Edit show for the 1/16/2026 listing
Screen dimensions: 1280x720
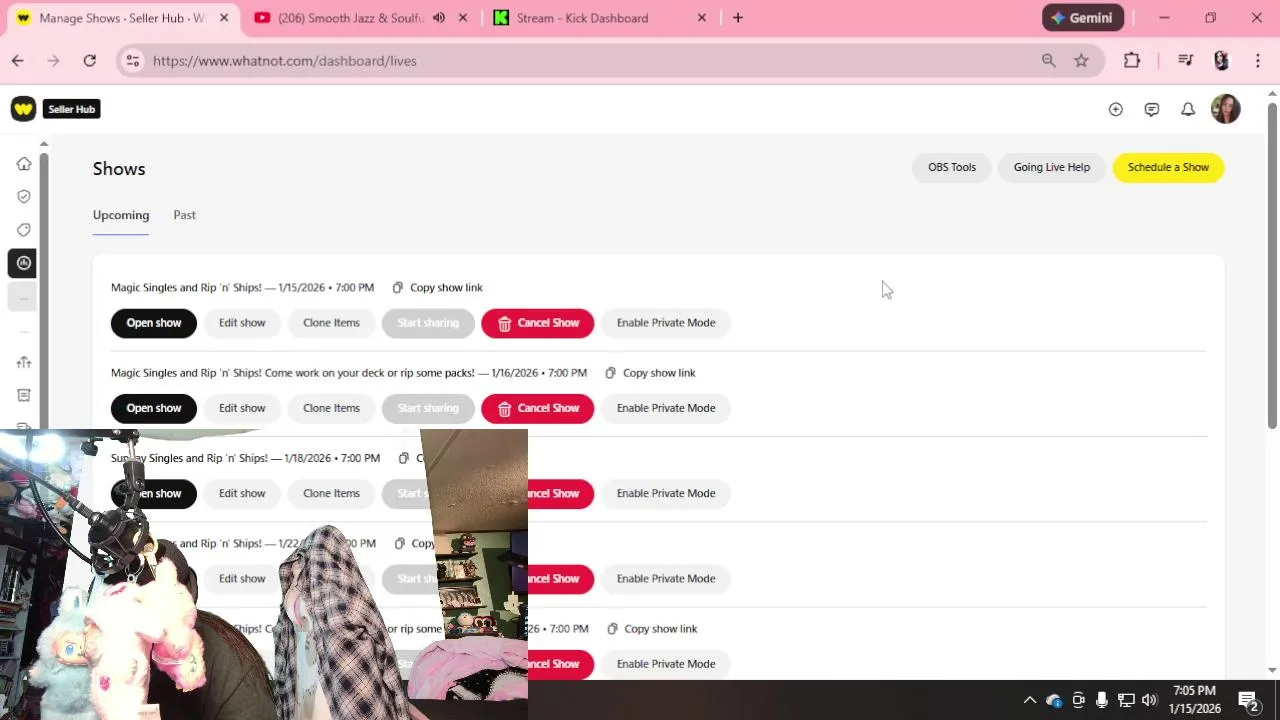[242, 408]
